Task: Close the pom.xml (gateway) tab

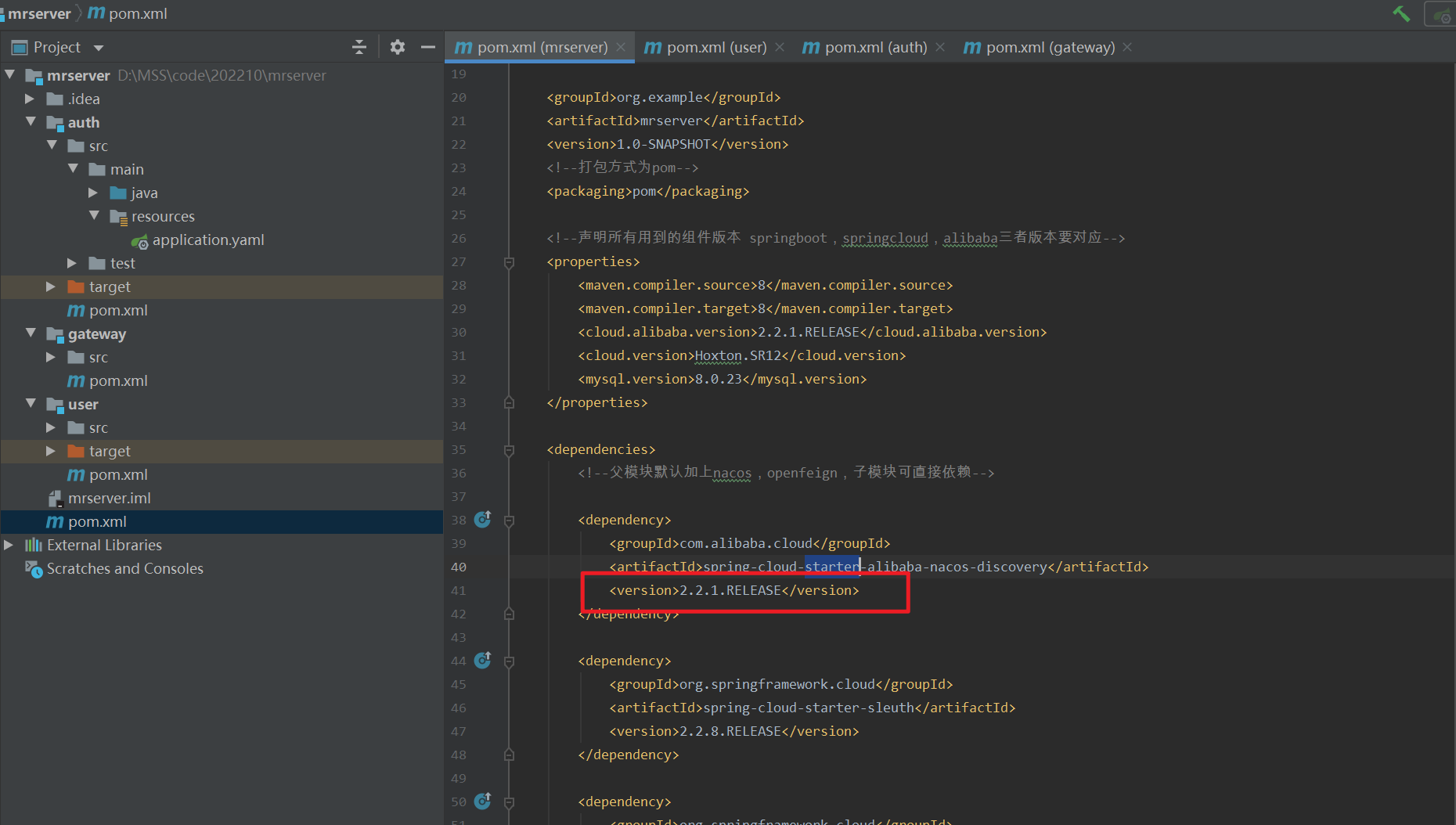Action: pyautogui.click(x=1127, y=47)
